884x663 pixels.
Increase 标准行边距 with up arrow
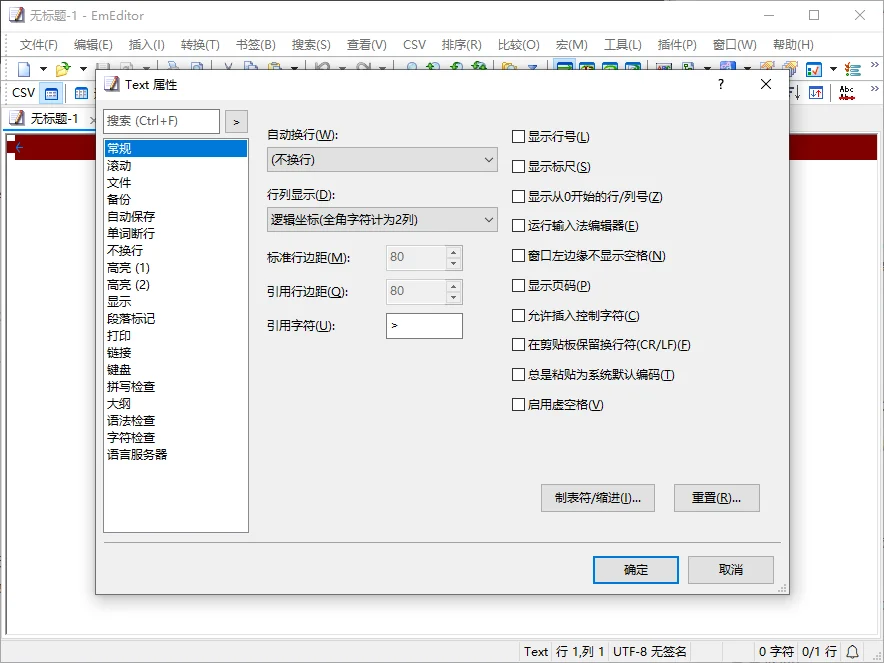pyautogui.click(x=453, y=251)
